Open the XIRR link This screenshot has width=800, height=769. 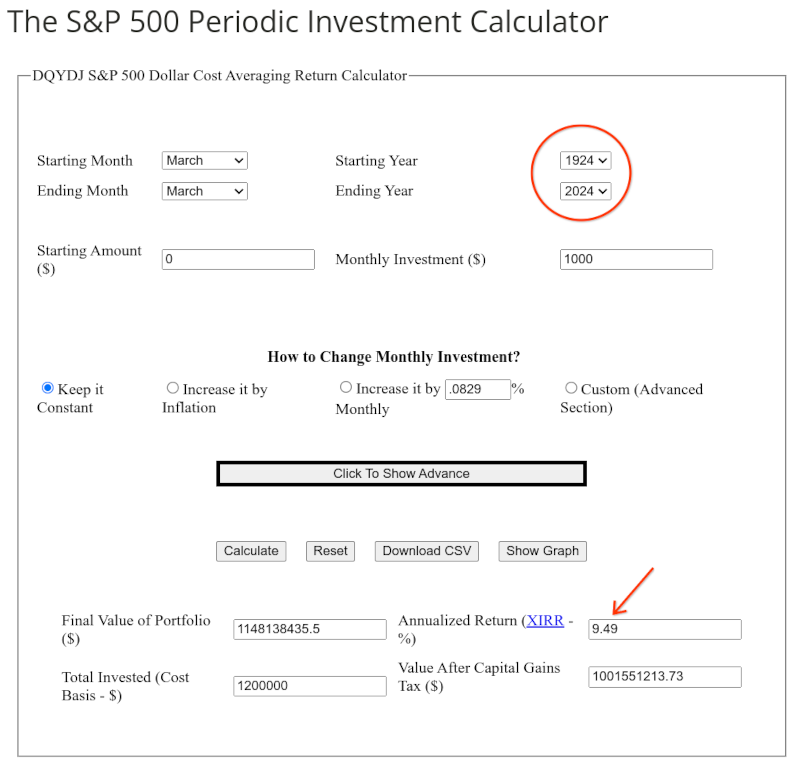coord(545,621)
